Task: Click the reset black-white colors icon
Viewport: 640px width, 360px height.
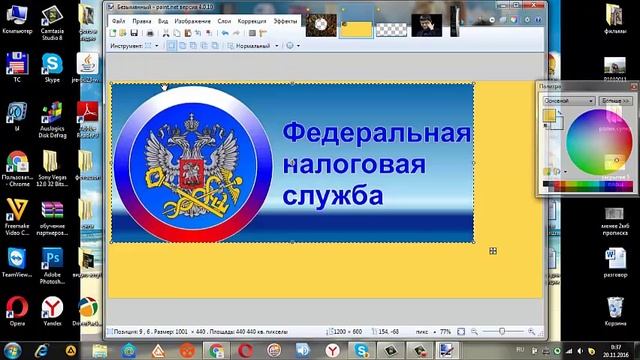Action: pyautogui.click(x=546, y=127)
